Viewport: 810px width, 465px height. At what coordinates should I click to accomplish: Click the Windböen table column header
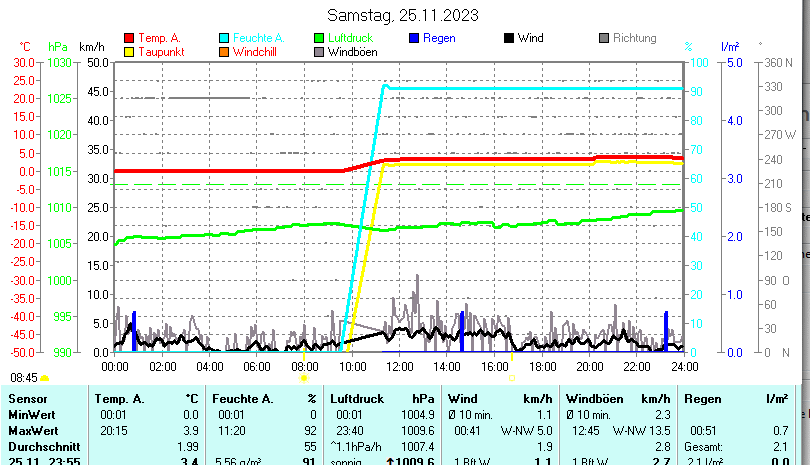592,399
